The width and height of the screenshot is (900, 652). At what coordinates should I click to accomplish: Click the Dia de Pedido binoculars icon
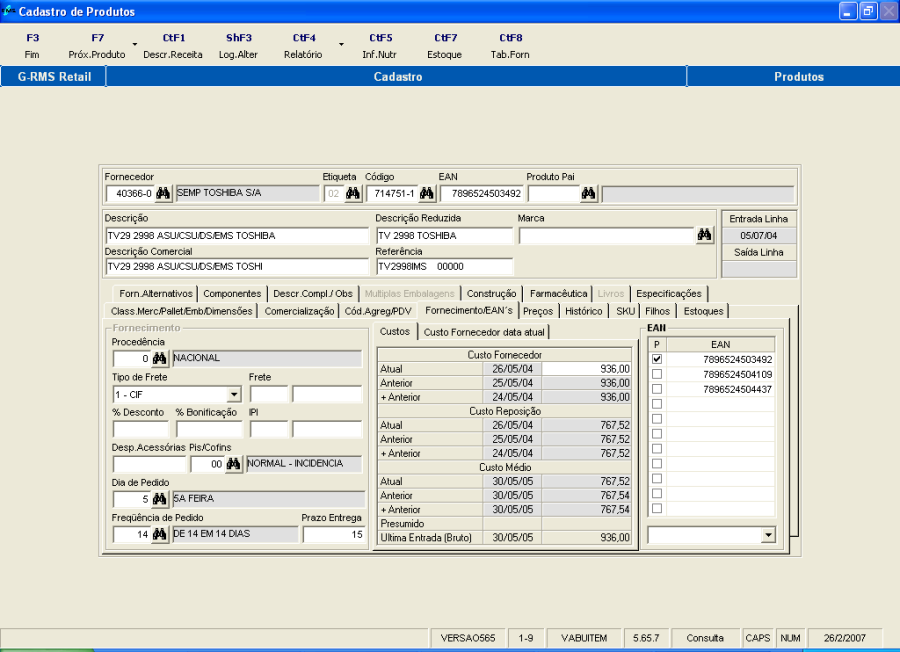(x=160, y=499)
